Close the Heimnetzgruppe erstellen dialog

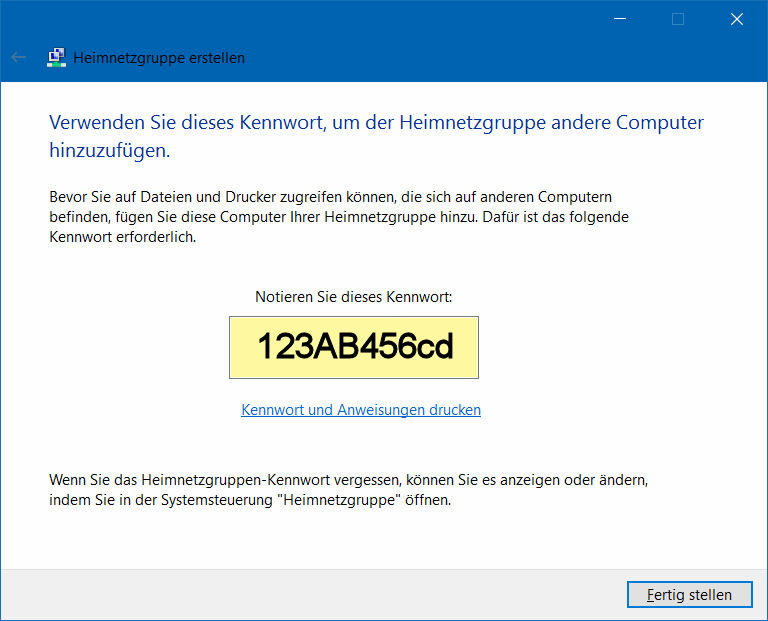coord(737,18)
